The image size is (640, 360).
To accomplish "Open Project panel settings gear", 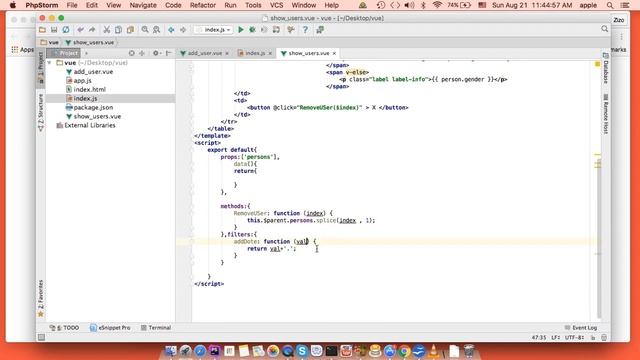I will pyautogui.click(x=156, y=53).
